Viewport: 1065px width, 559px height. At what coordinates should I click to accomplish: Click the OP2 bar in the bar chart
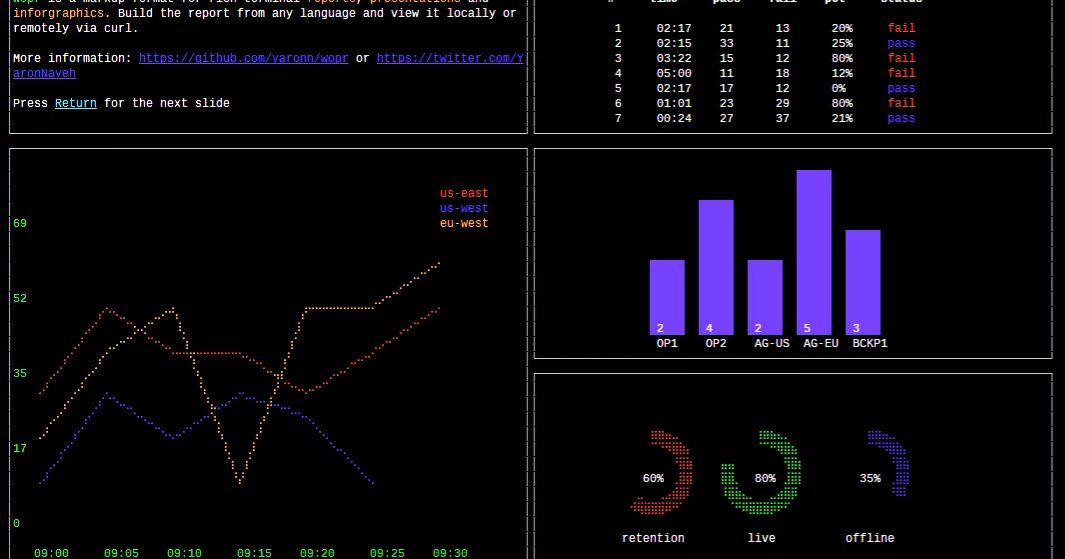pyautogui.click(x=716, y=268)
